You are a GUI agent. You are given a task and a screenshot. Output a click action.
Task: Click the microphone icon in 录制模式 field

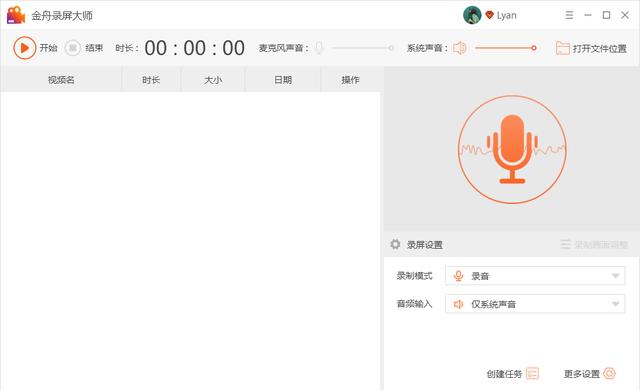click(458, 276)
